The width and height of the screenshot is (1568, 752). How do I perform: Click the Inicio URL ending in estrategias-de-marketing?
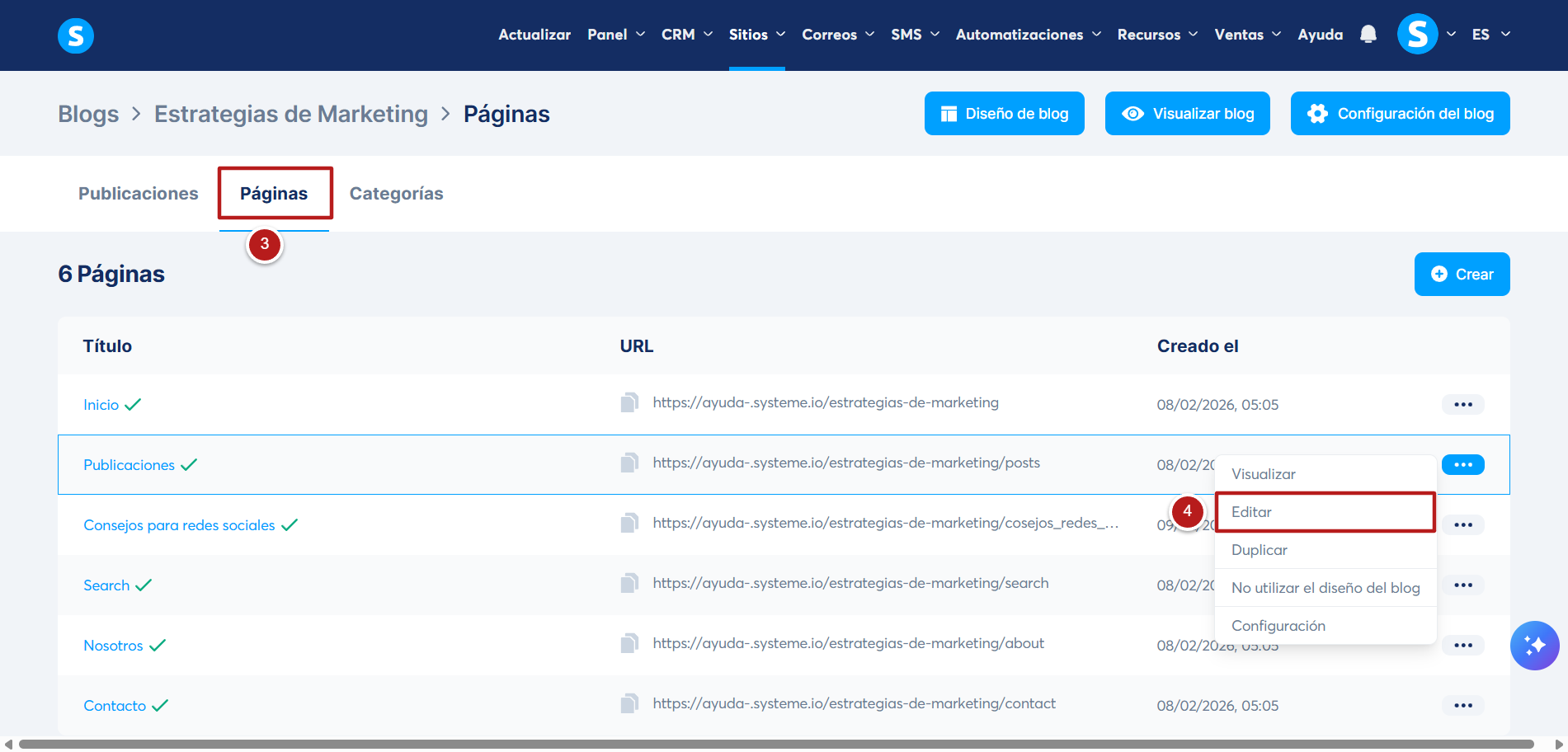pos(826,402)
